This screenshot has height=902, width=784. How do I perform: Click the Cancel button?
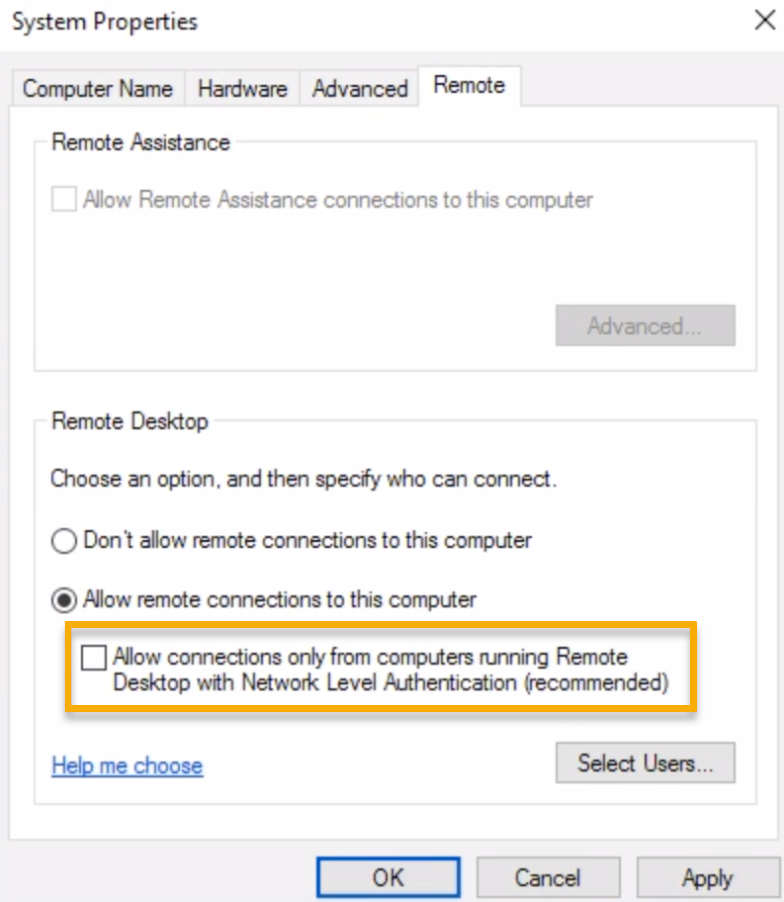point(547,878)
